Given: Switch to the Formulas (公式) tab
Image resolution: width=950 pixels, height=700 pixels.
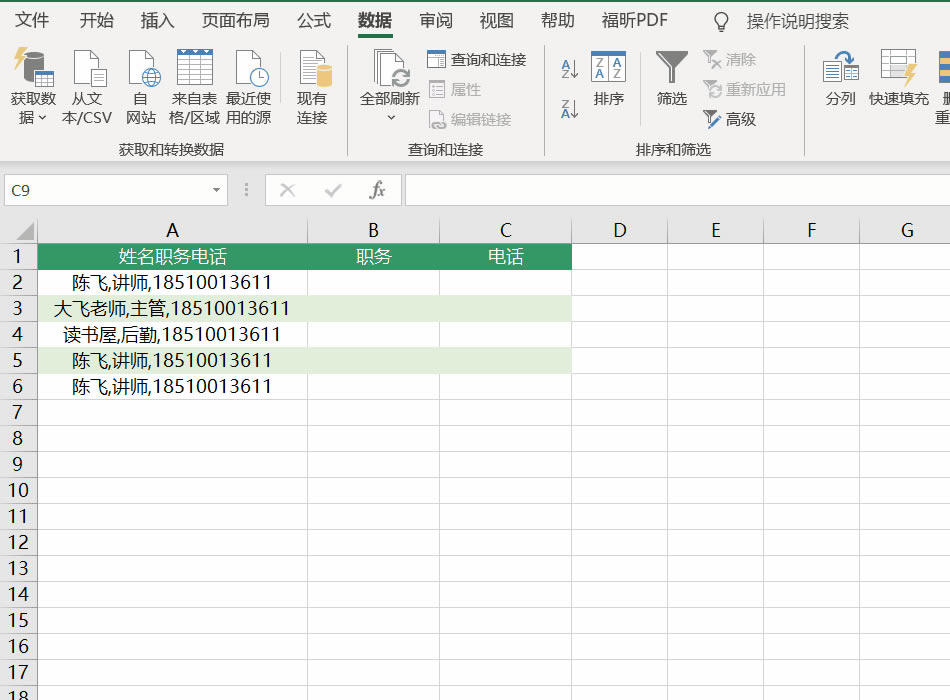Looking at the screenshot, I should point(314,21).
